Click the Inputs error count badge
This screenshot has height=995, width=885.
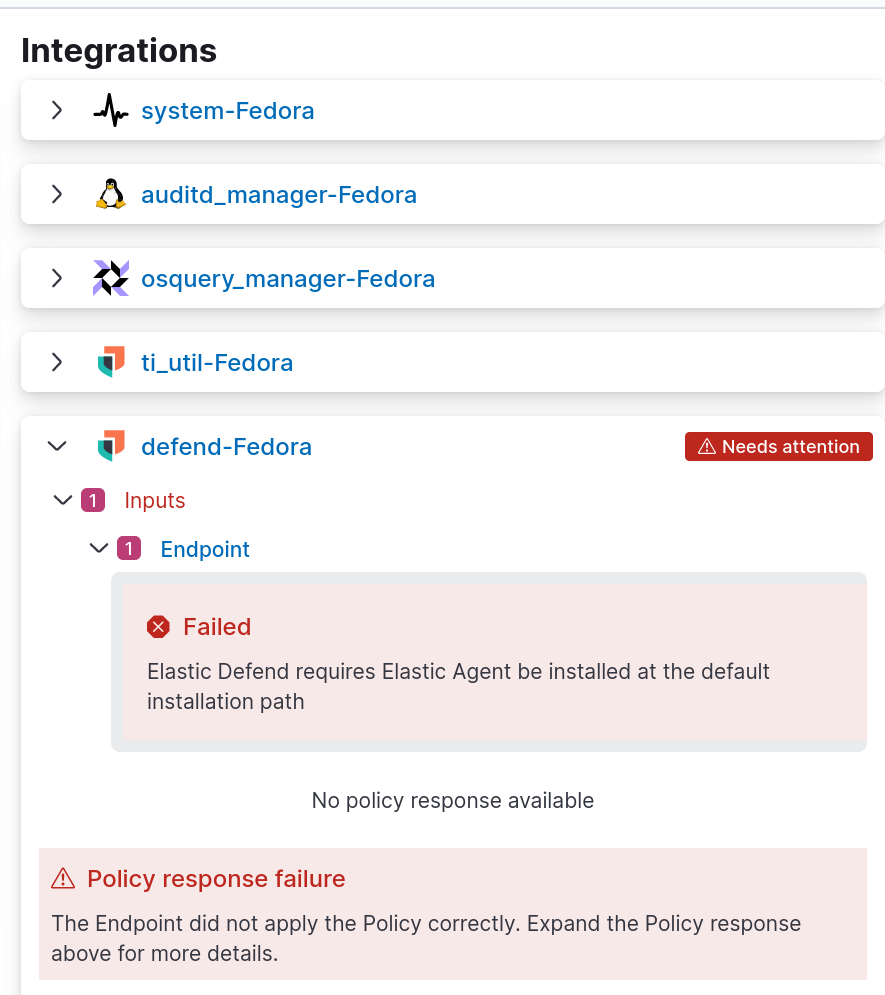[93, 500]
